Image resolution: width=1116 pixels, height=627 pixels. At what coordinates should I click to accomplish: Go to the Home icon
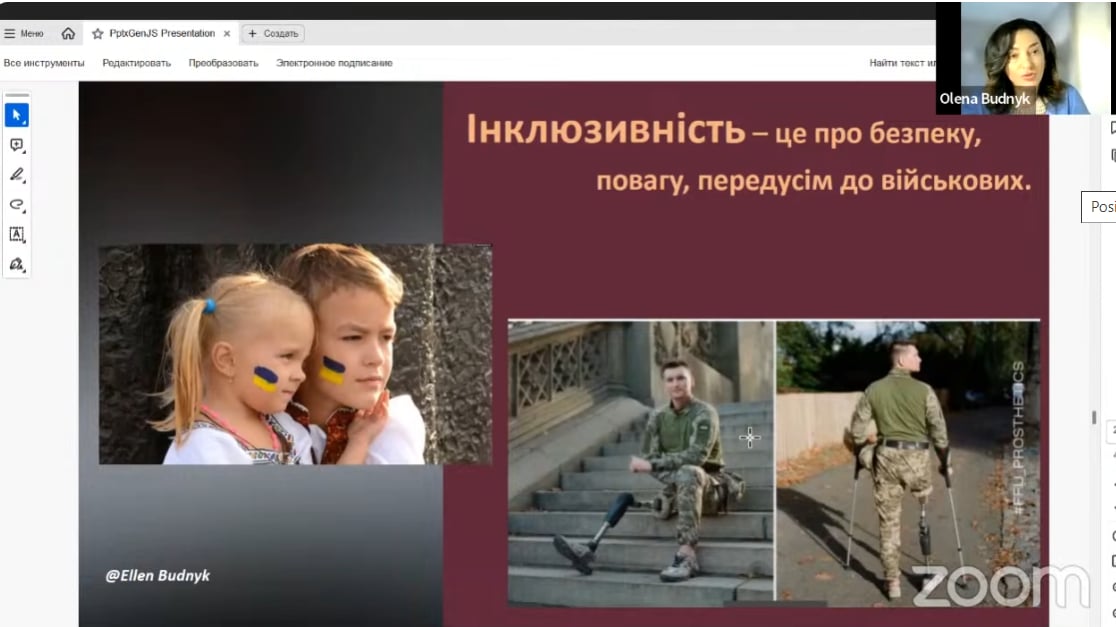tap(68, 33)
